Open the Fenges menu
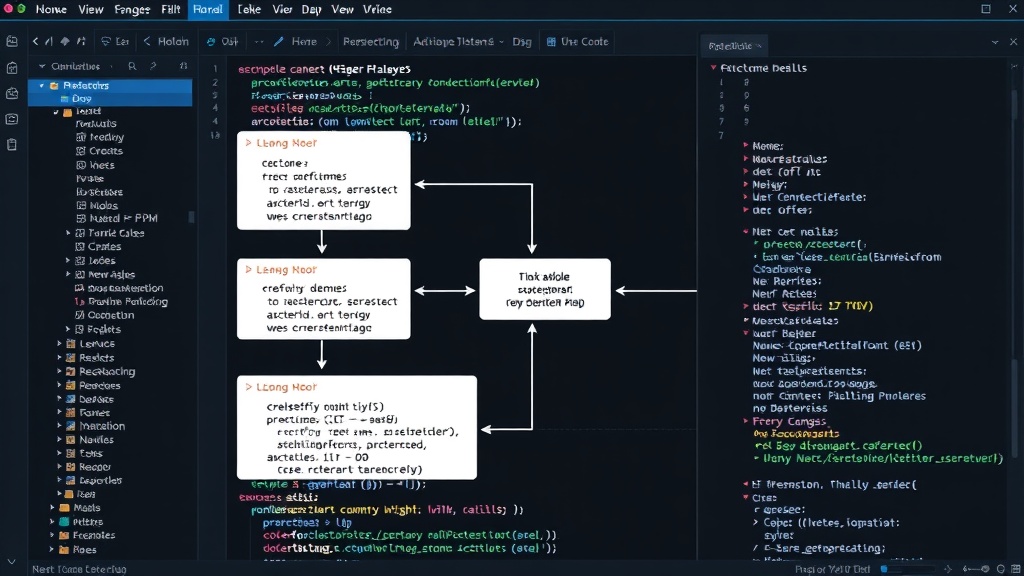This screenshot has width=1024, height=576. pyautogui.click(x=132, y=9)
